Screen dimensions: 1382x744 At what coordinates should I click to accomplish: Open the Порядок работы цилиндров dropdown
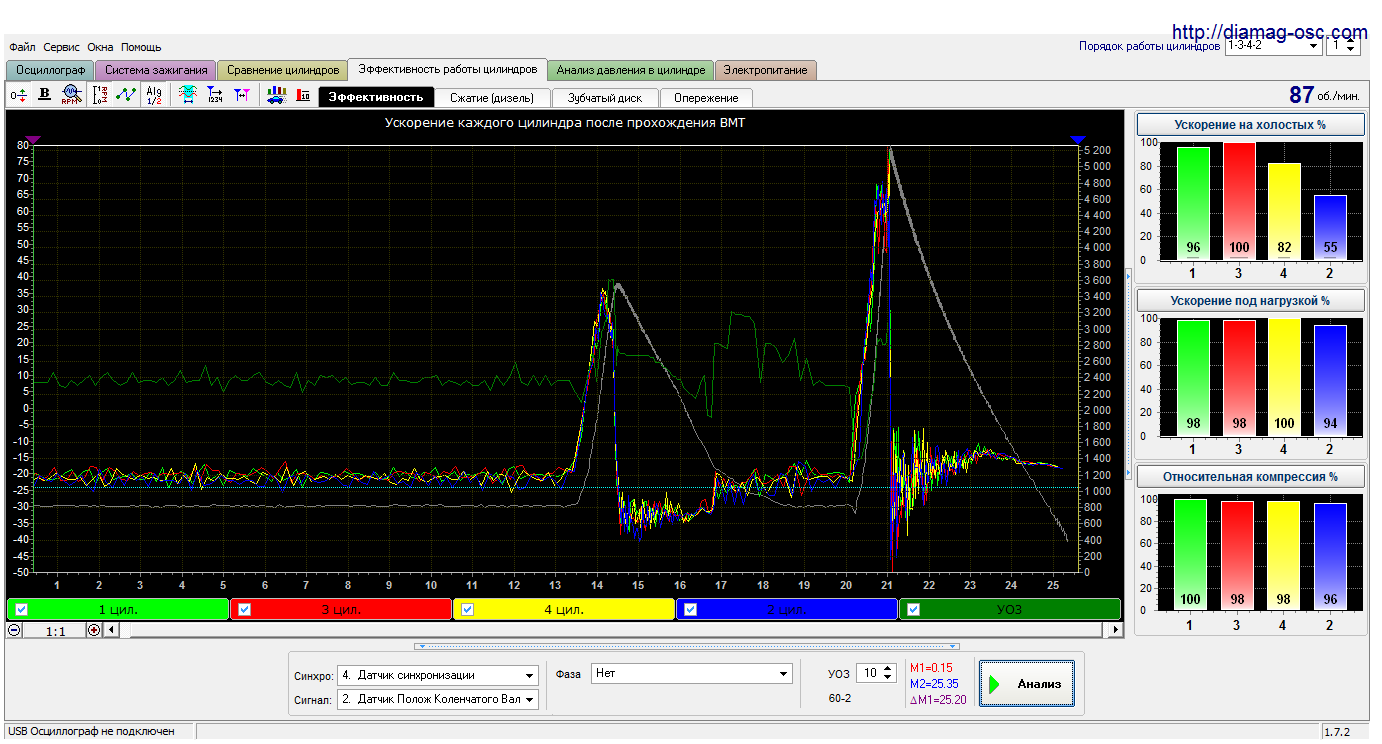coord(1273,45)
